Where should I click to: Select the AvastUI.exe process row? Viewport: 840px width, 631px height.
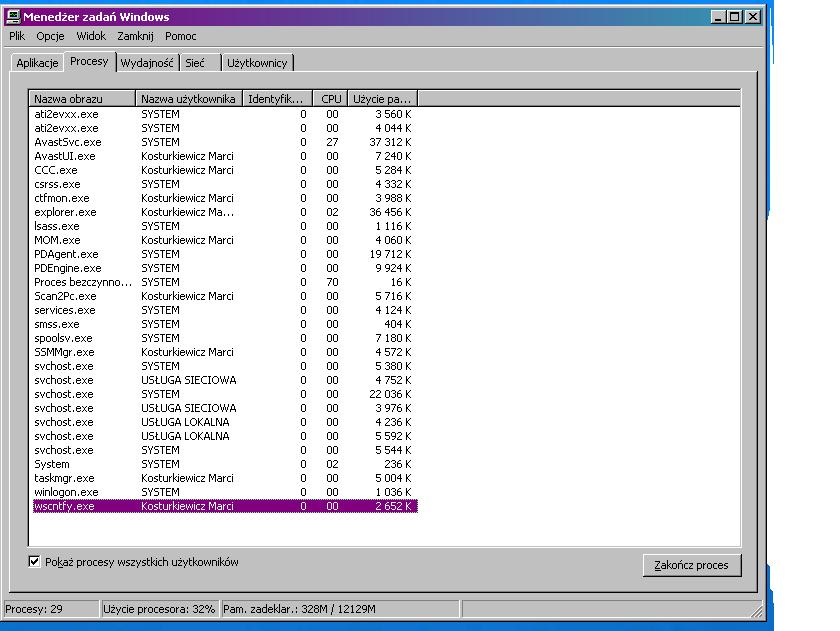pyautogui.click(x=225, y=156)
